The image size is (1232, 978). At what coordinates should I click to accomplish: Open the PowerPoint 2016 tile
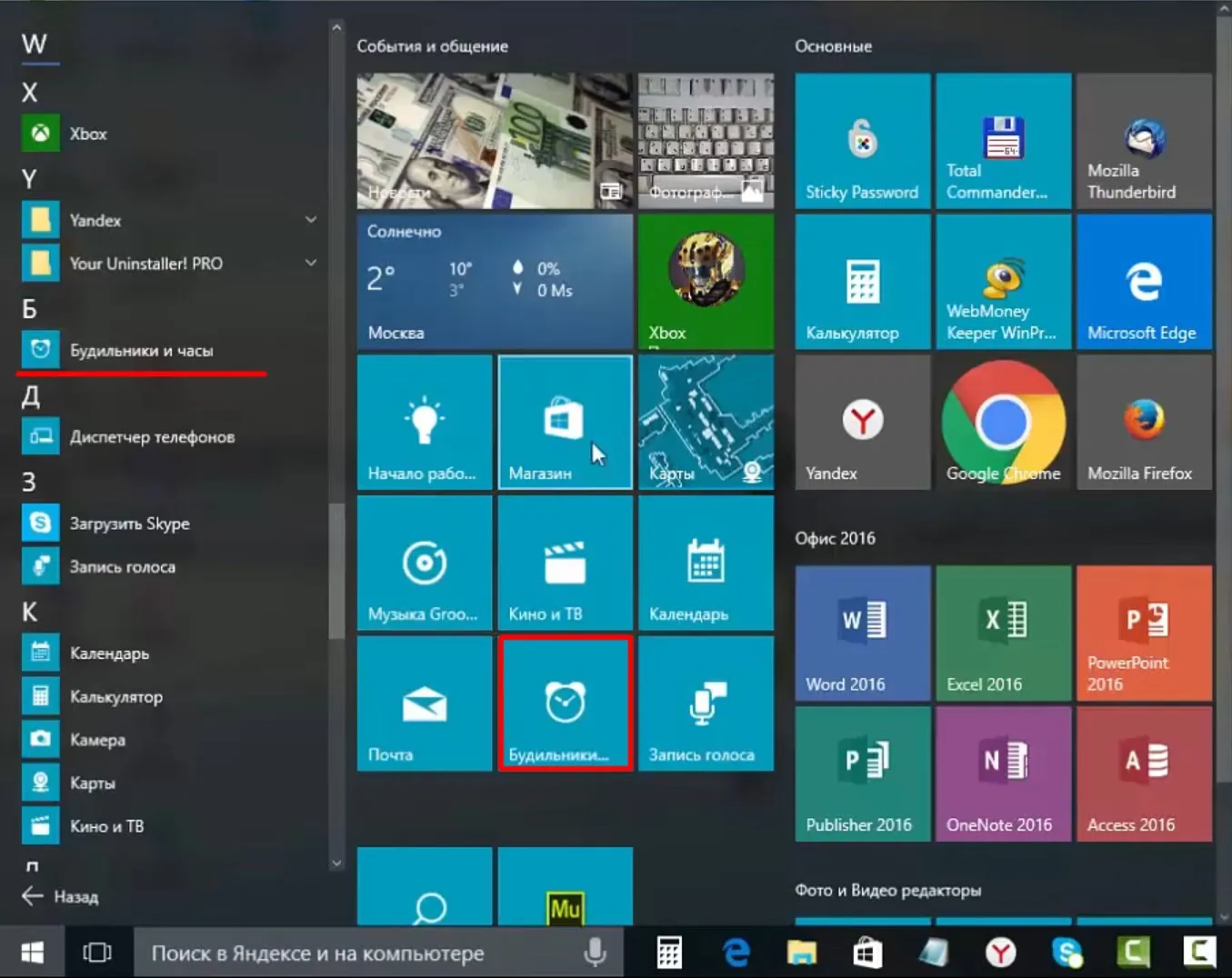pyautogui.click(x=1145, y=634)
